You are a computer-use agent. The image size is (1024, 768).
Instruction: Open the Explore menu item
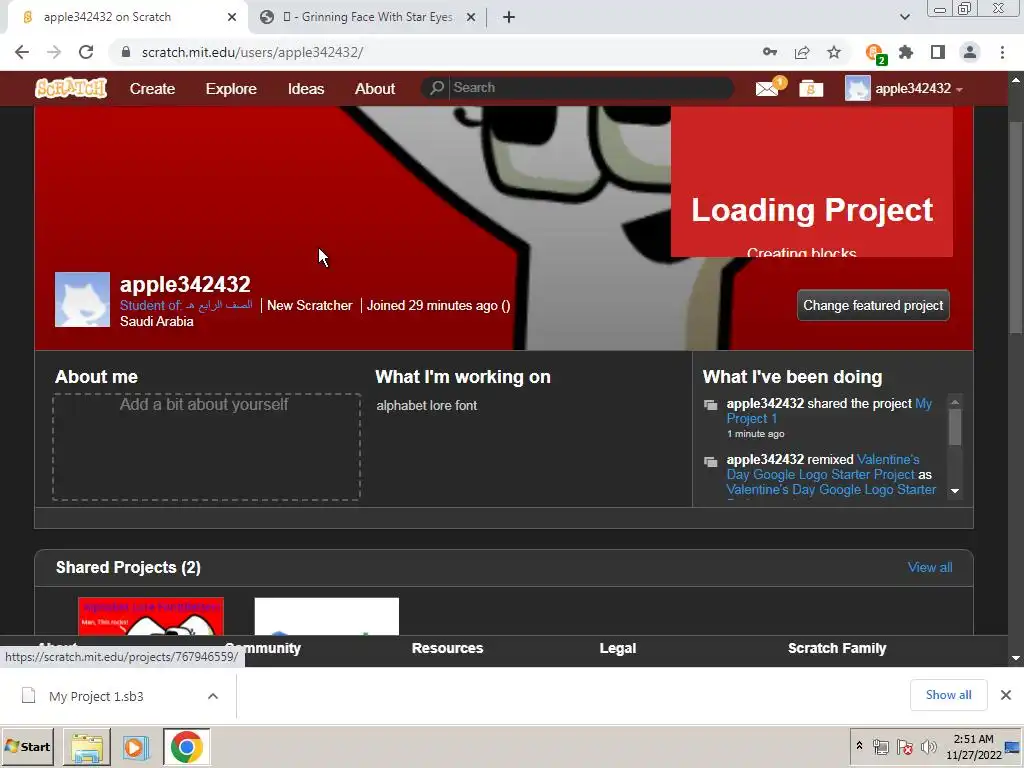pos(231,88)
